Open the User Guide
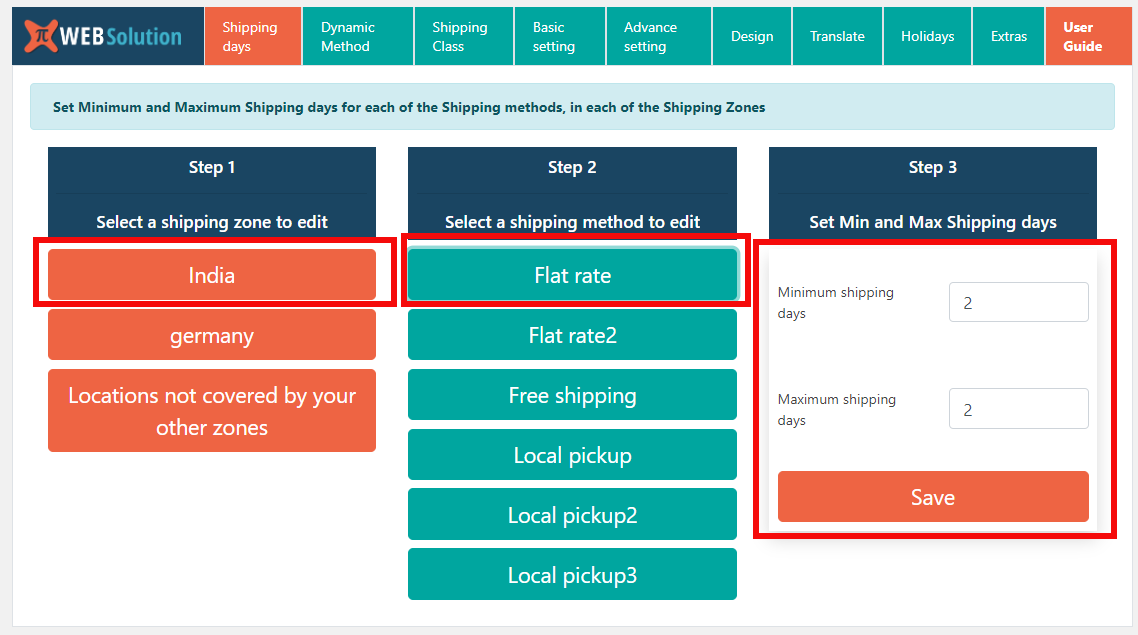Screen dimensions: 1138x635 pos(1088,35)
